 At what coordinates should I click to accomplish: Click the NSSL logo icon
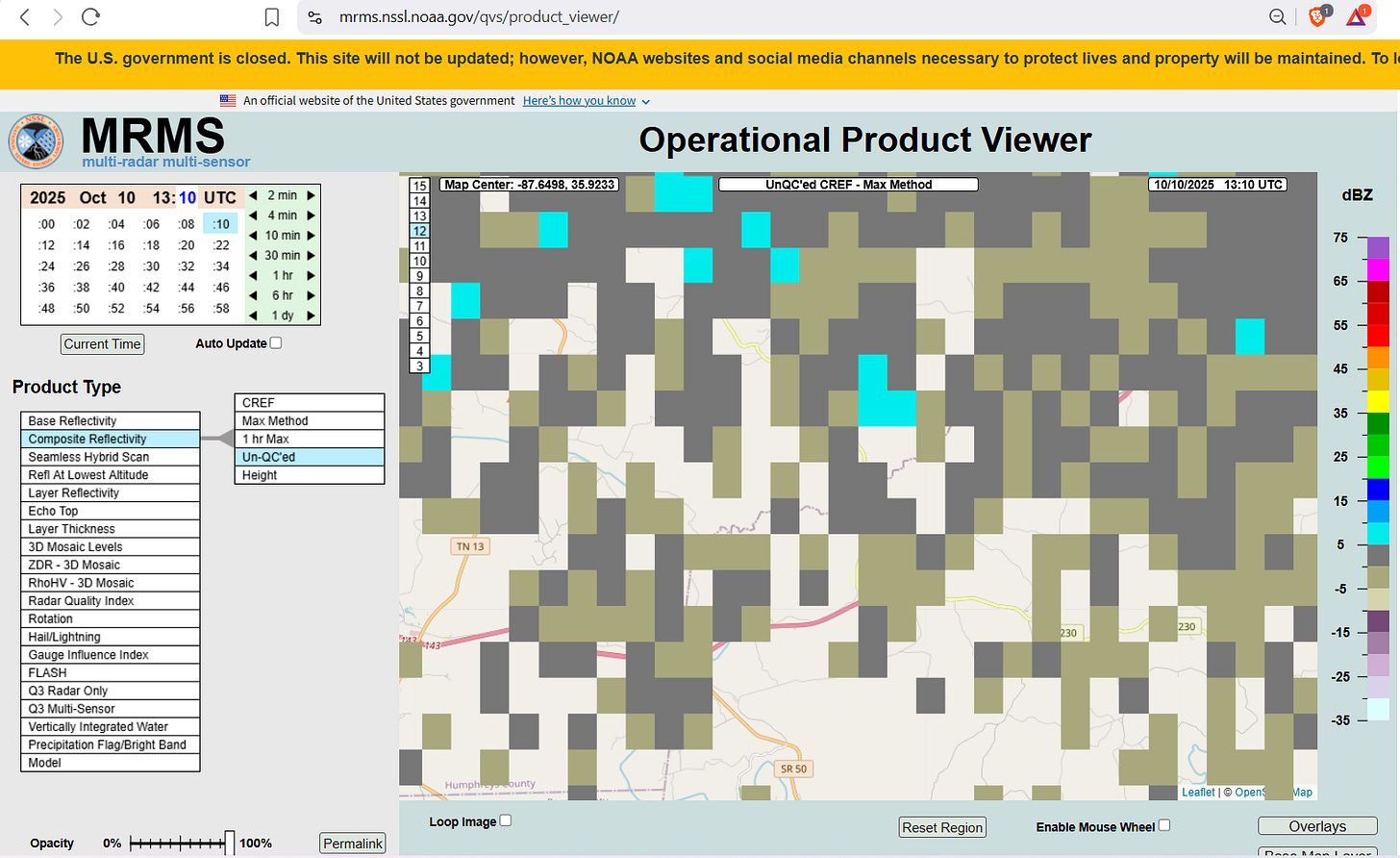coord(37,141)
